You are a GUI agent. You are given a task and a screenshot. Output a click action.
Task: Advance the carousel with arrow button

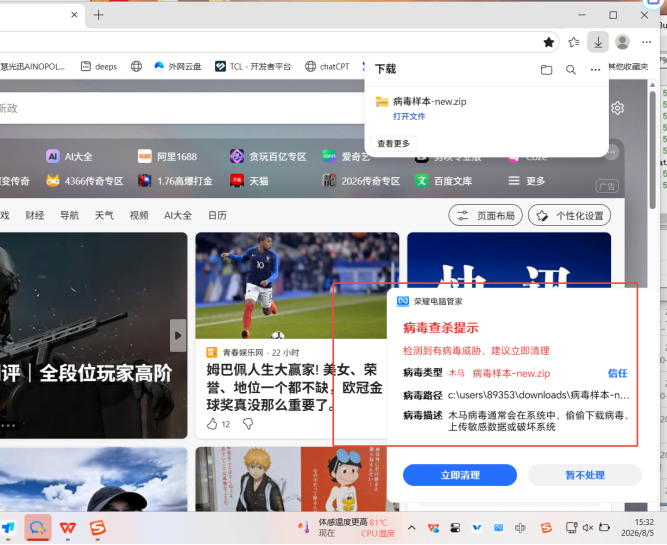178,335
